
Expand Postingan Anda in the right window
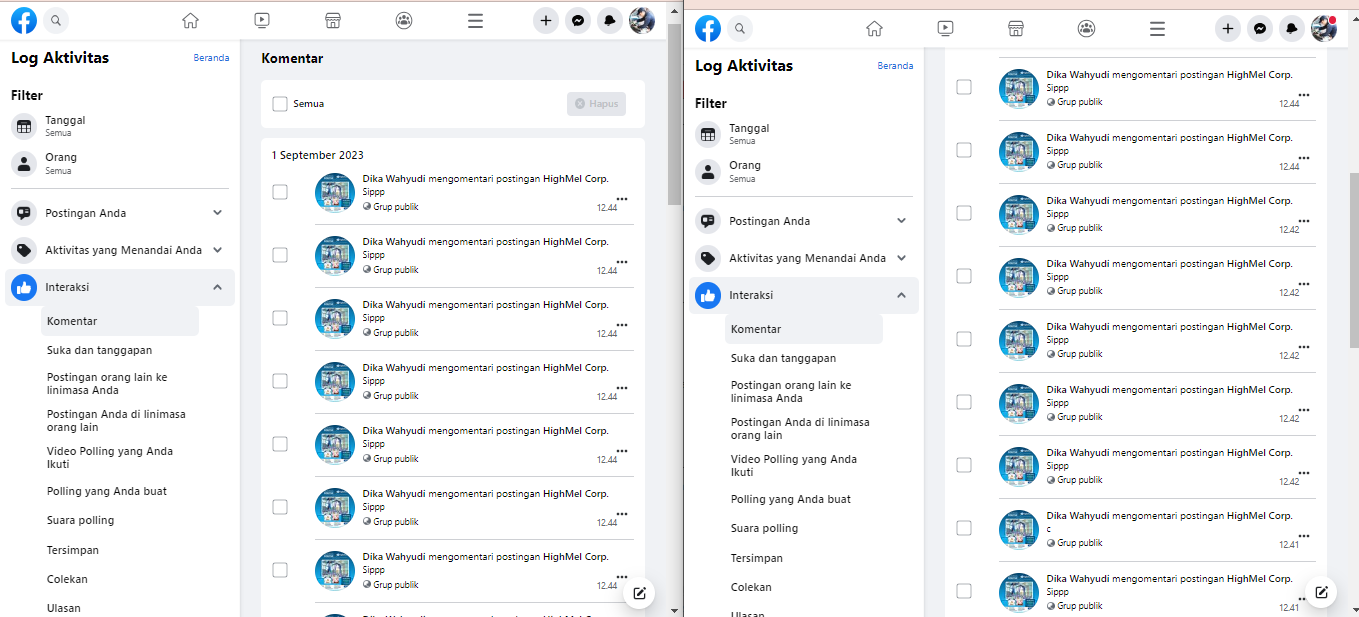[804, 221]
